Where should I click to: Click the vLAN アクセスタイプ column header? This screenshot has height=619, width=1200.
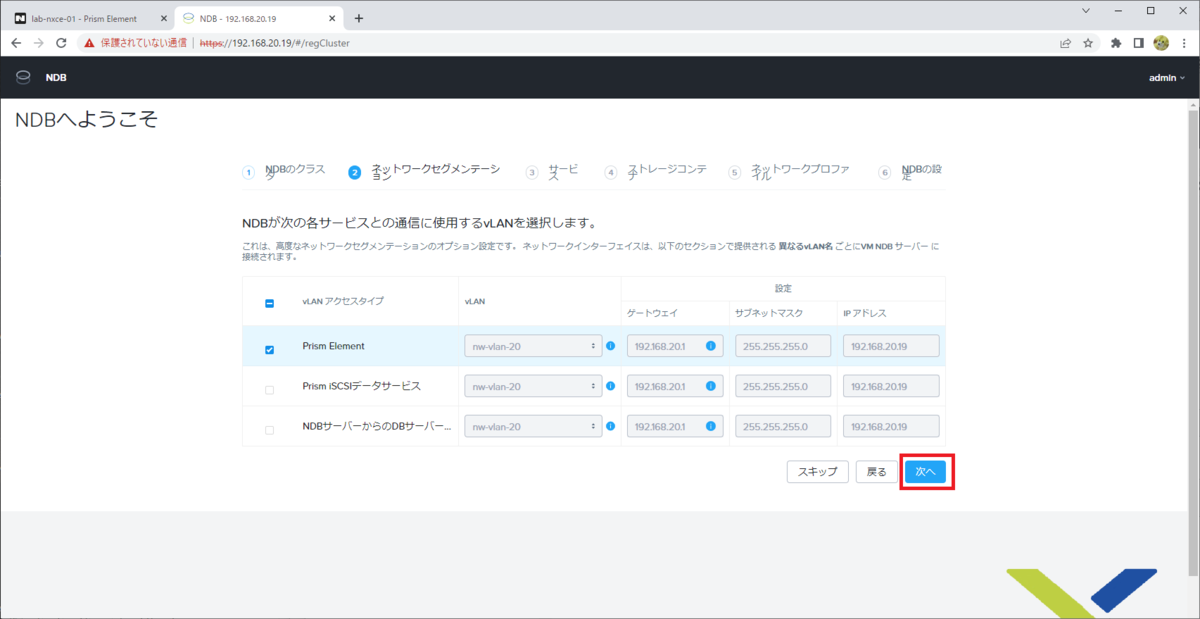tap(343, 301)
